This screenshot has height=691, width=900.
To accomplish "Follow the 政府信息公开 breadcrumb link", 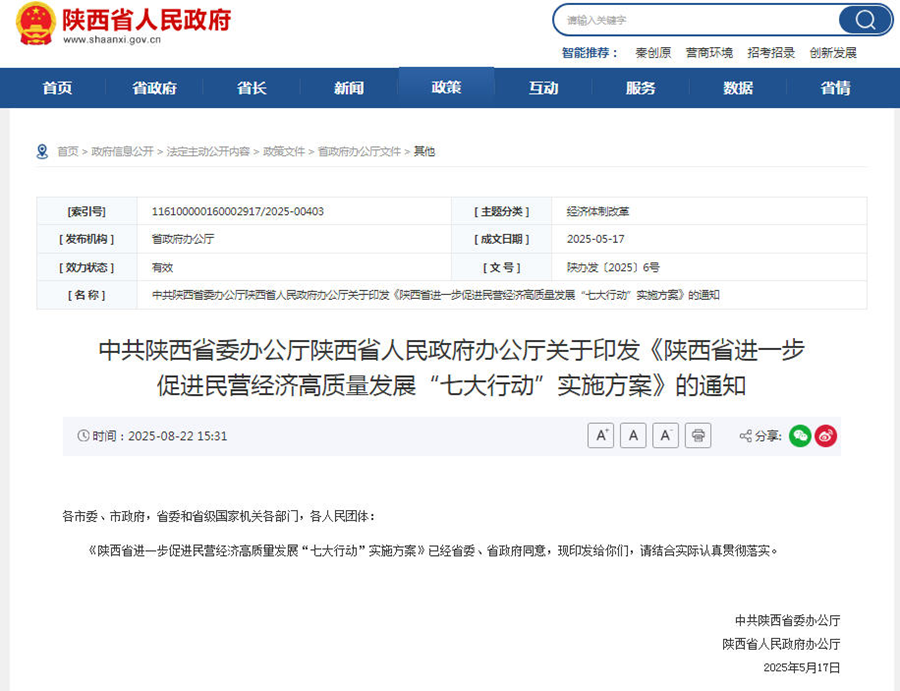I will point(122,152).
